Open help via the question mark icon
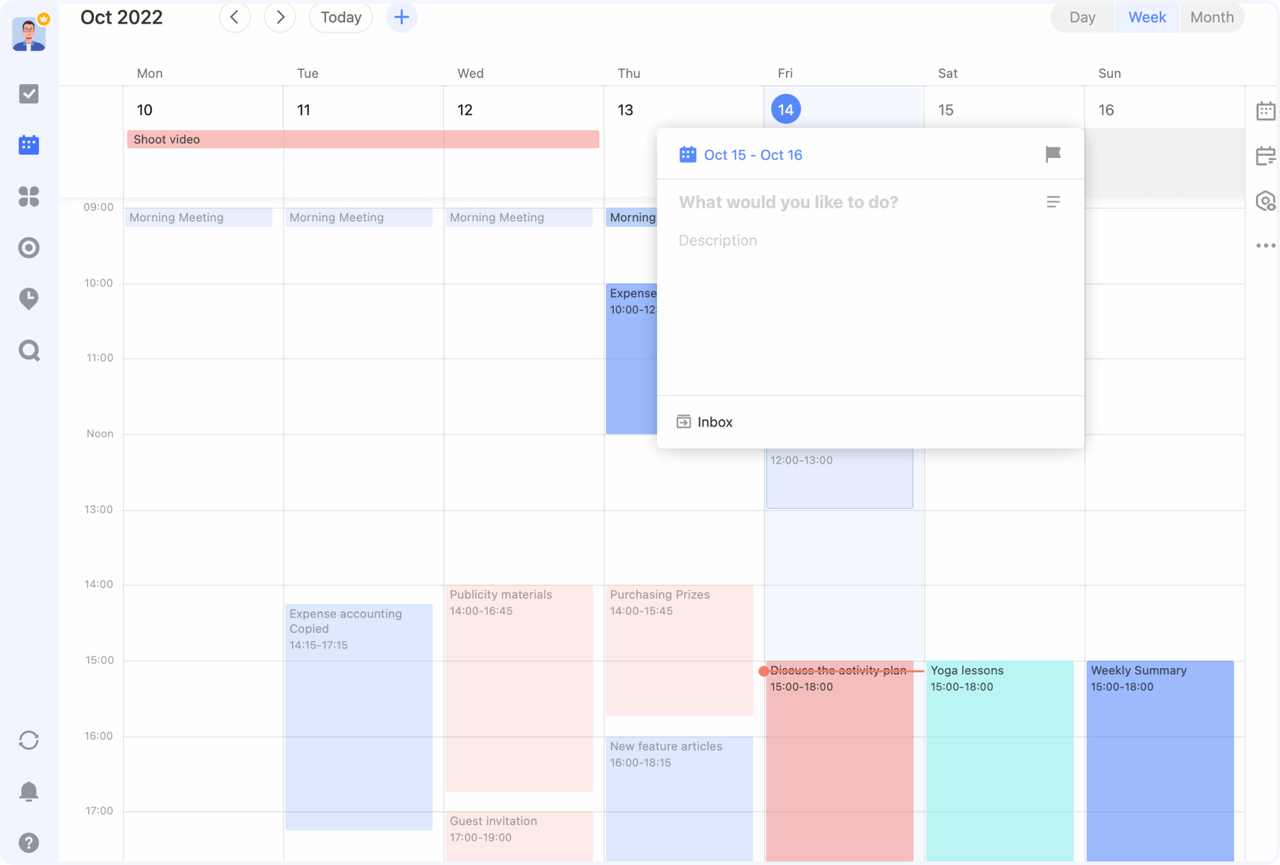This screenshot has height=865, width=1280. pos(29,843)
